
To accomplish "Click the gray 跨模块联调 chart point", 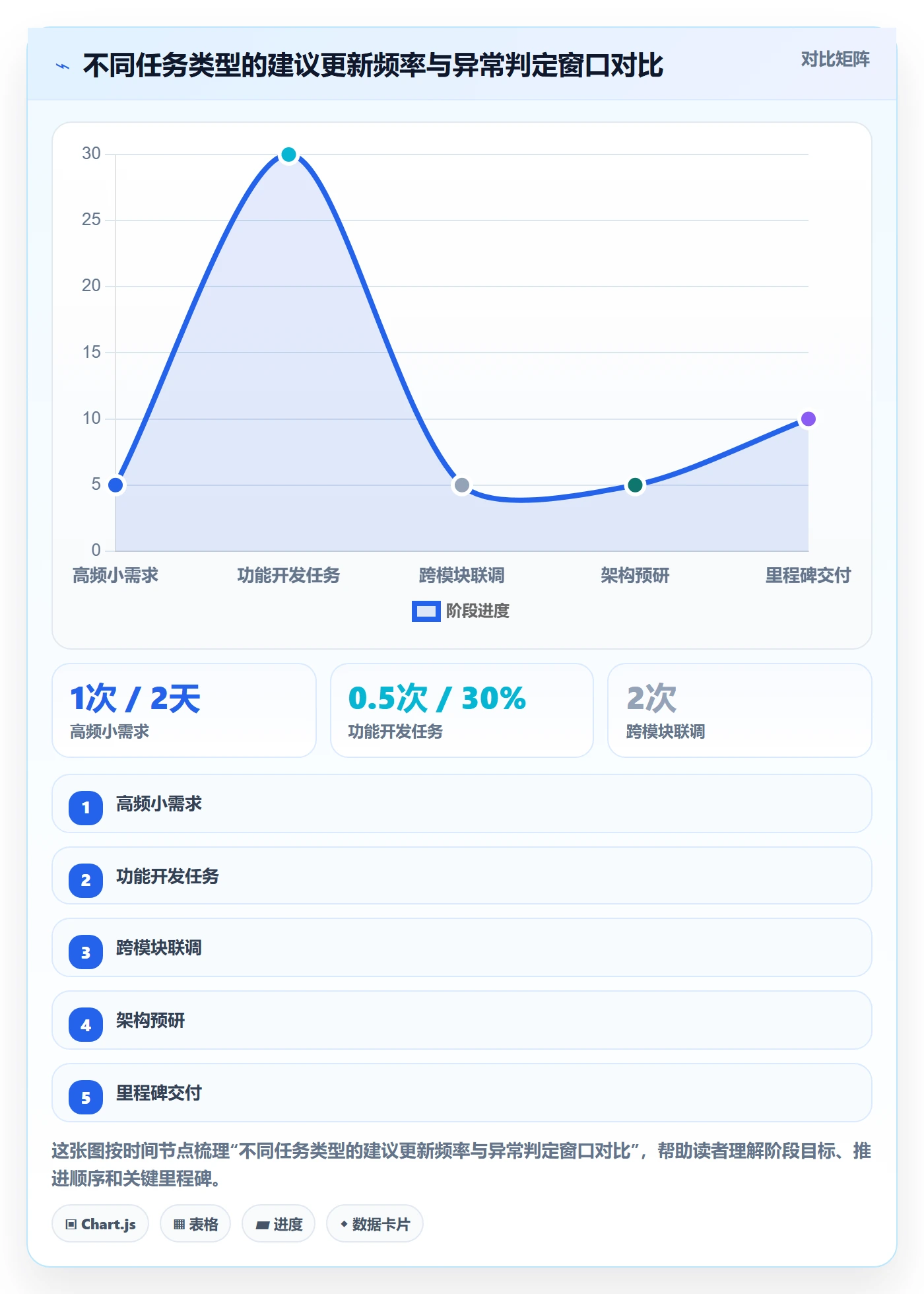I will point(462,485).
